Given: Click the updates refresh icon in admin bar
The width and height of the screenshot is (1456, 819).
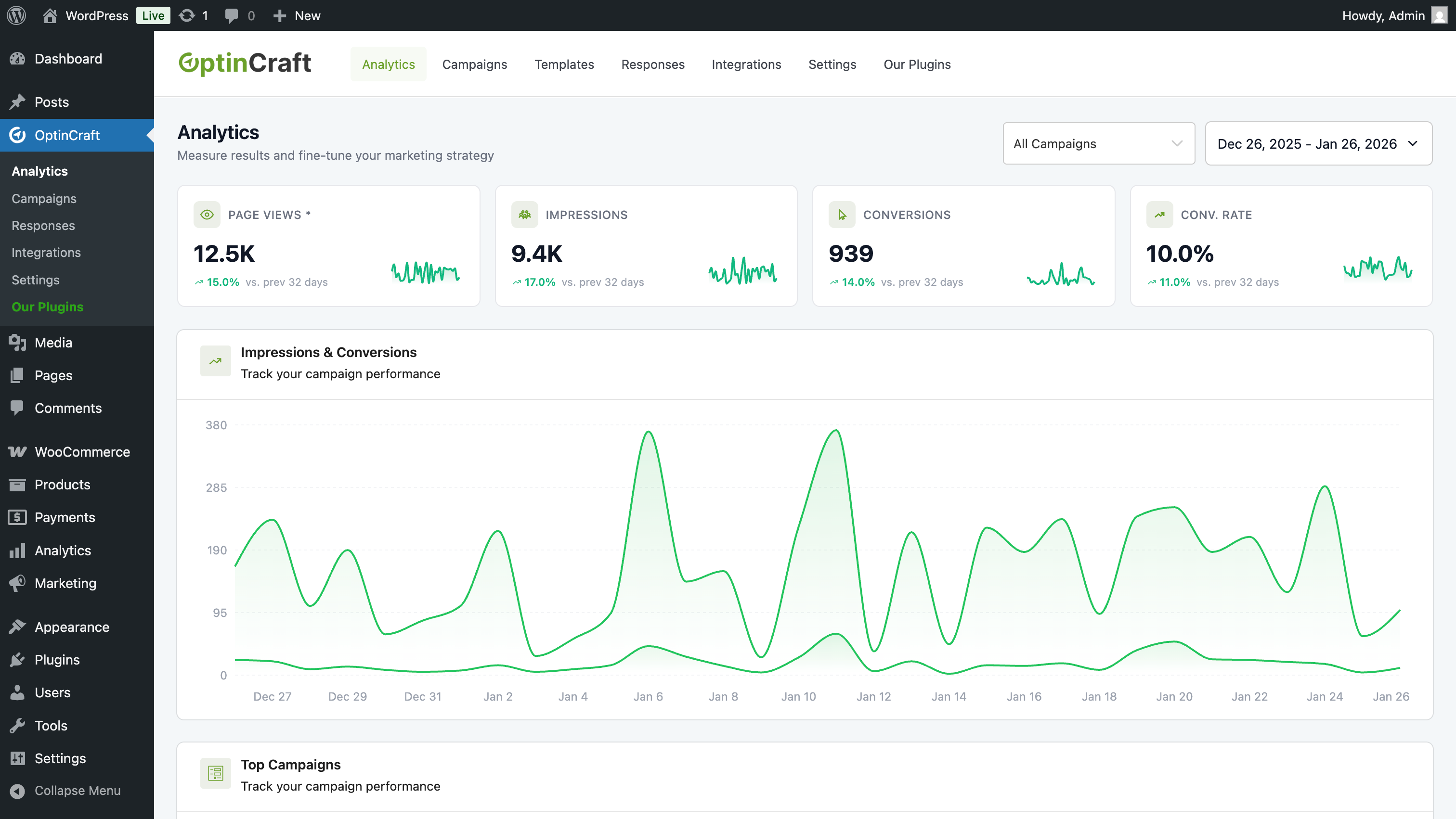Looking at the screenshot, I should click(186, 15).
